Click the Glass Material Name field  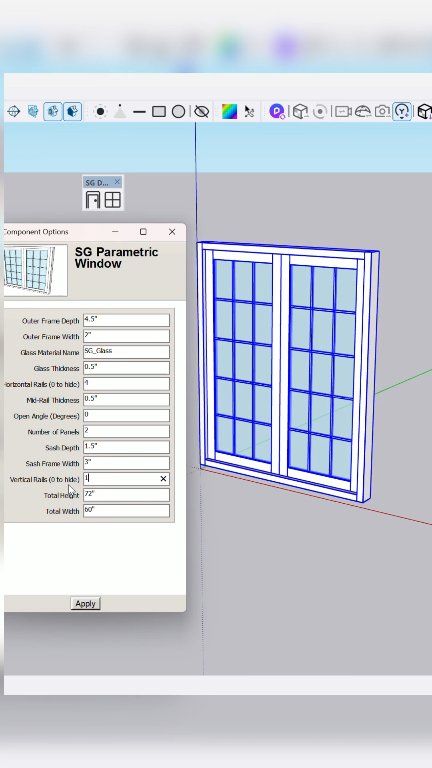[x=126, y=352]
